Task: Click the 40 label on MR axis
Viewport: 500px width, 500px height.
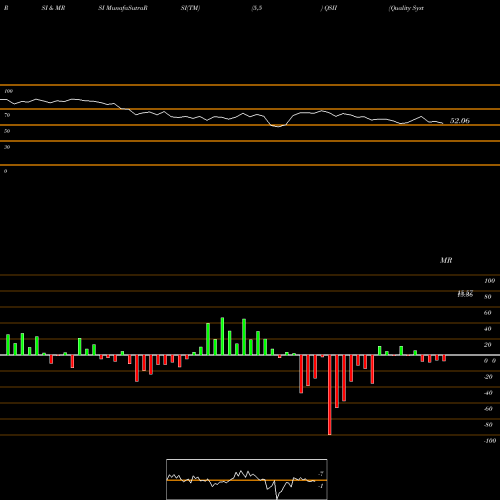Action: (x=488, y=329)
